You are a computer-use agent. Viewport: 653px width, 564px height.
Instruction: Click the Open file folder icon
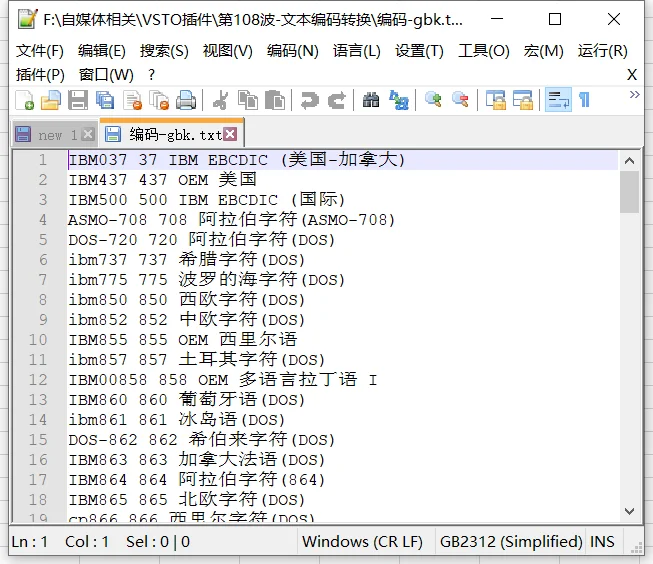pyautogui.click(x=51, y=100)
